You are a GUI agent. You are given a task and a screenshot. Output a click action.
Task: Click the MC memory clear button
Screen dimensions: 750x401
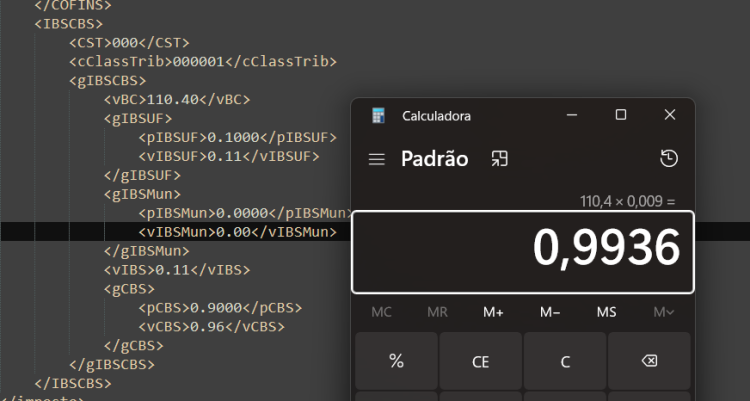click(381, 312)
